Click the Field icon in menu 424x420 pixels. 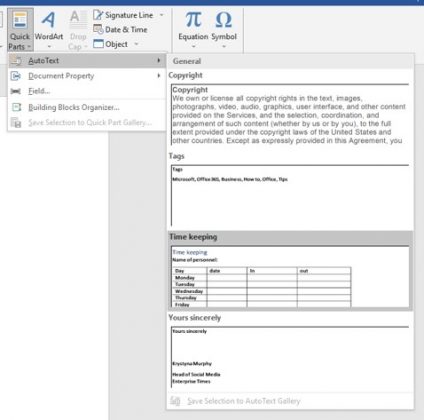pyautogui.click(x=16, y=91)
